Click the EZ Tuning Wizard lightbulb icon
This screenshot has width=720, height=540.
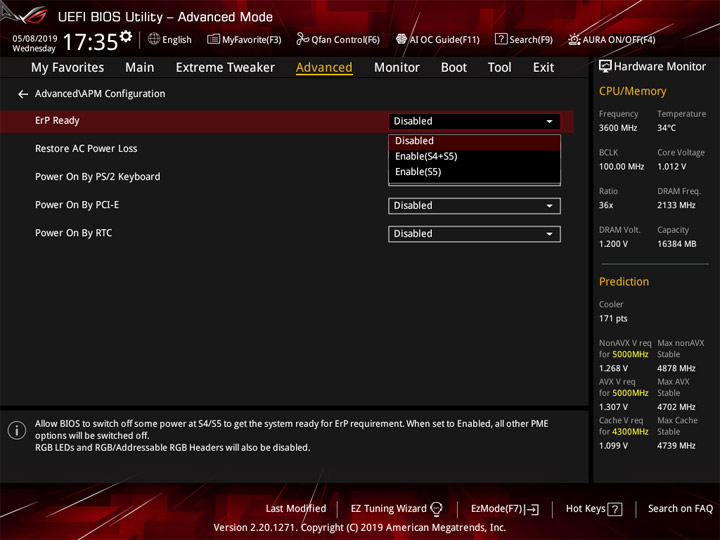click(436, 509)
